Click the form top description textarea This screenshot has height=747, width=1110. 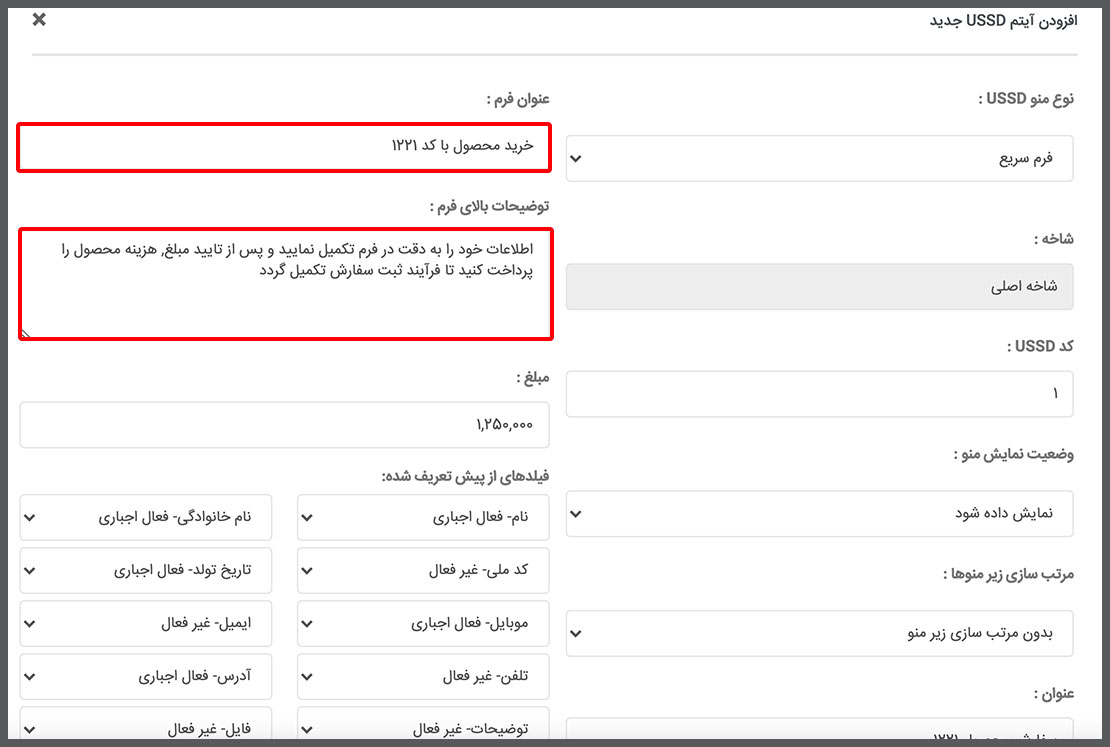[285, 284]
